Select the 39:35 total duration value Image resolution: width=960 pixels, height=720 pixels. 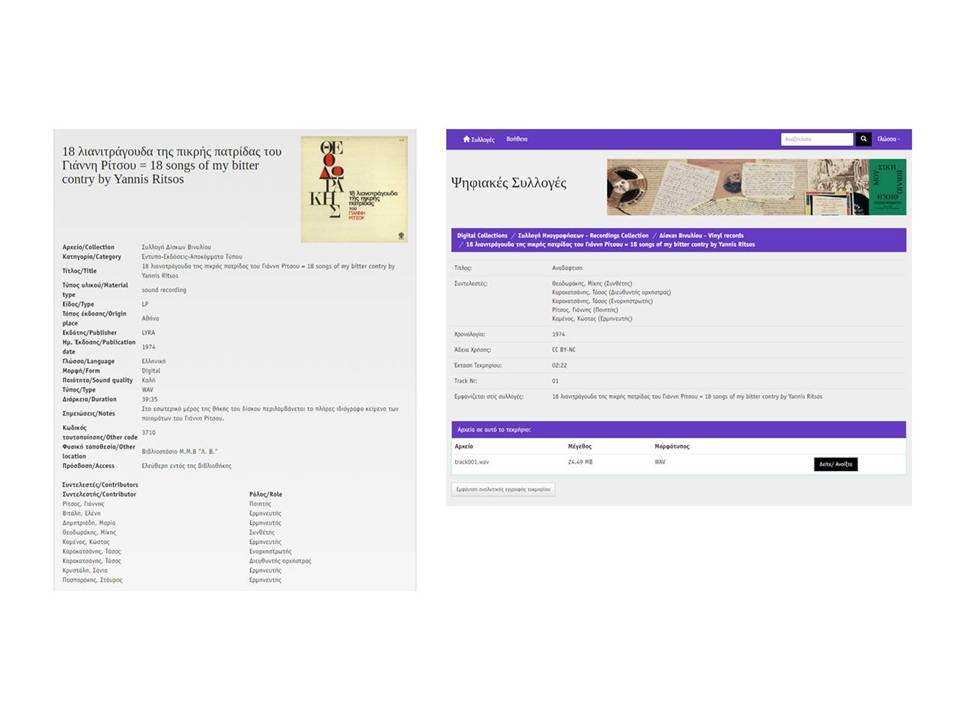click(x=149, y=399)
